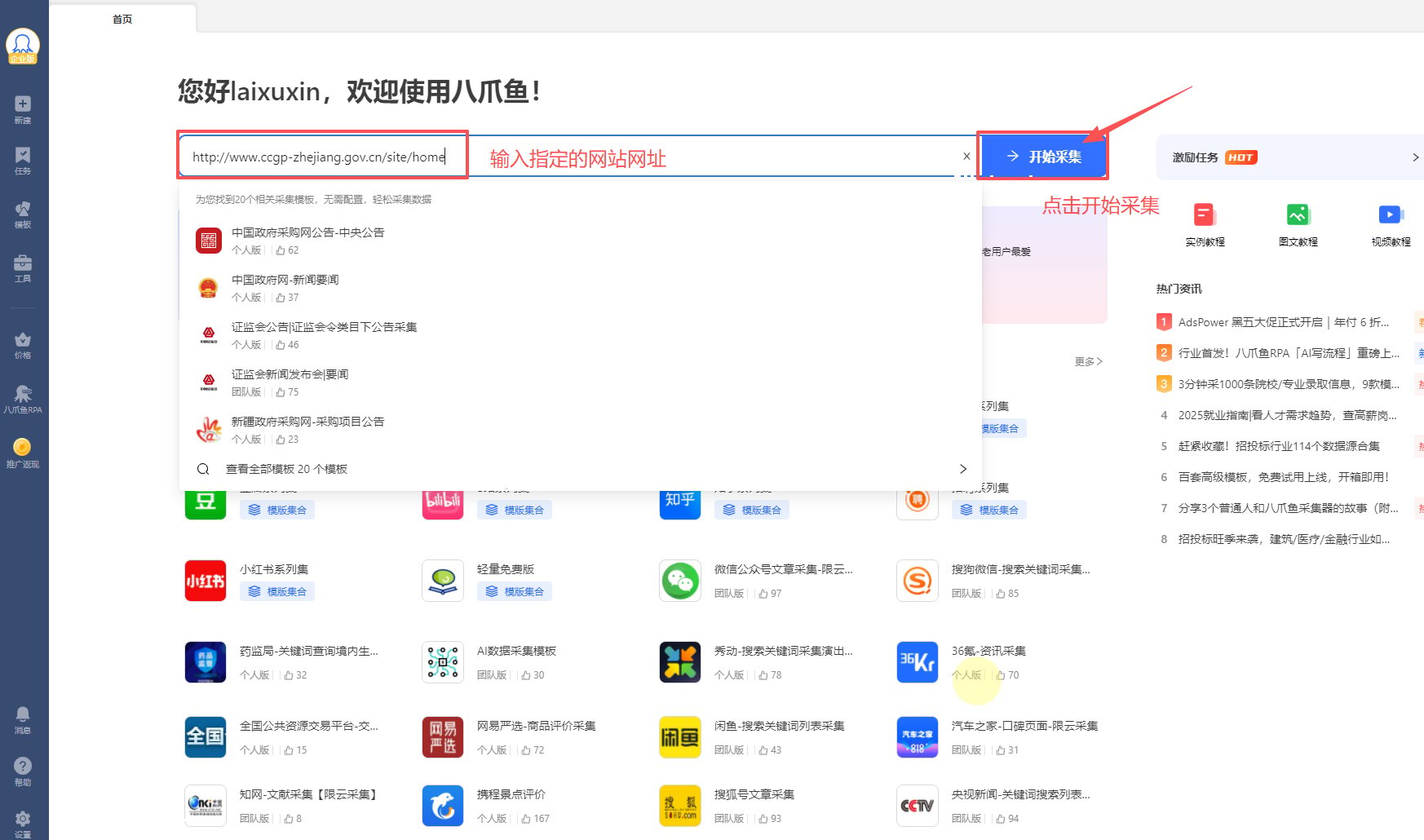
Task: Open news: AdsPower 黑五大促正式开启
Action: 1283,322
